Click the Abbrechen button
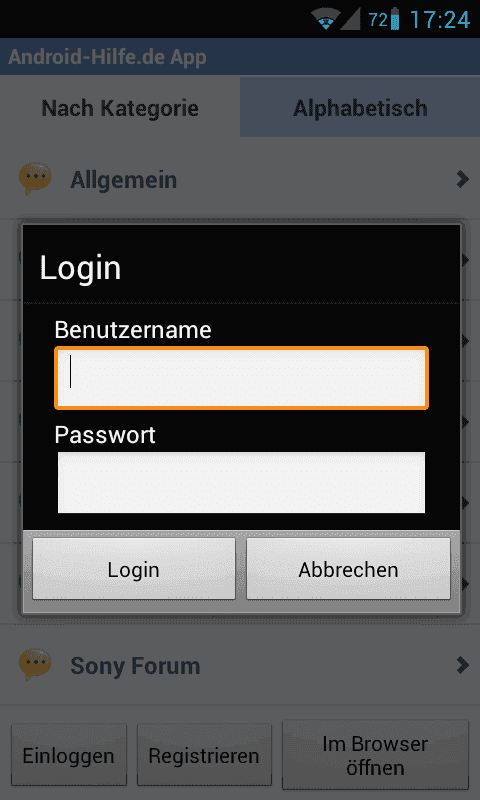 pos(348,569)
